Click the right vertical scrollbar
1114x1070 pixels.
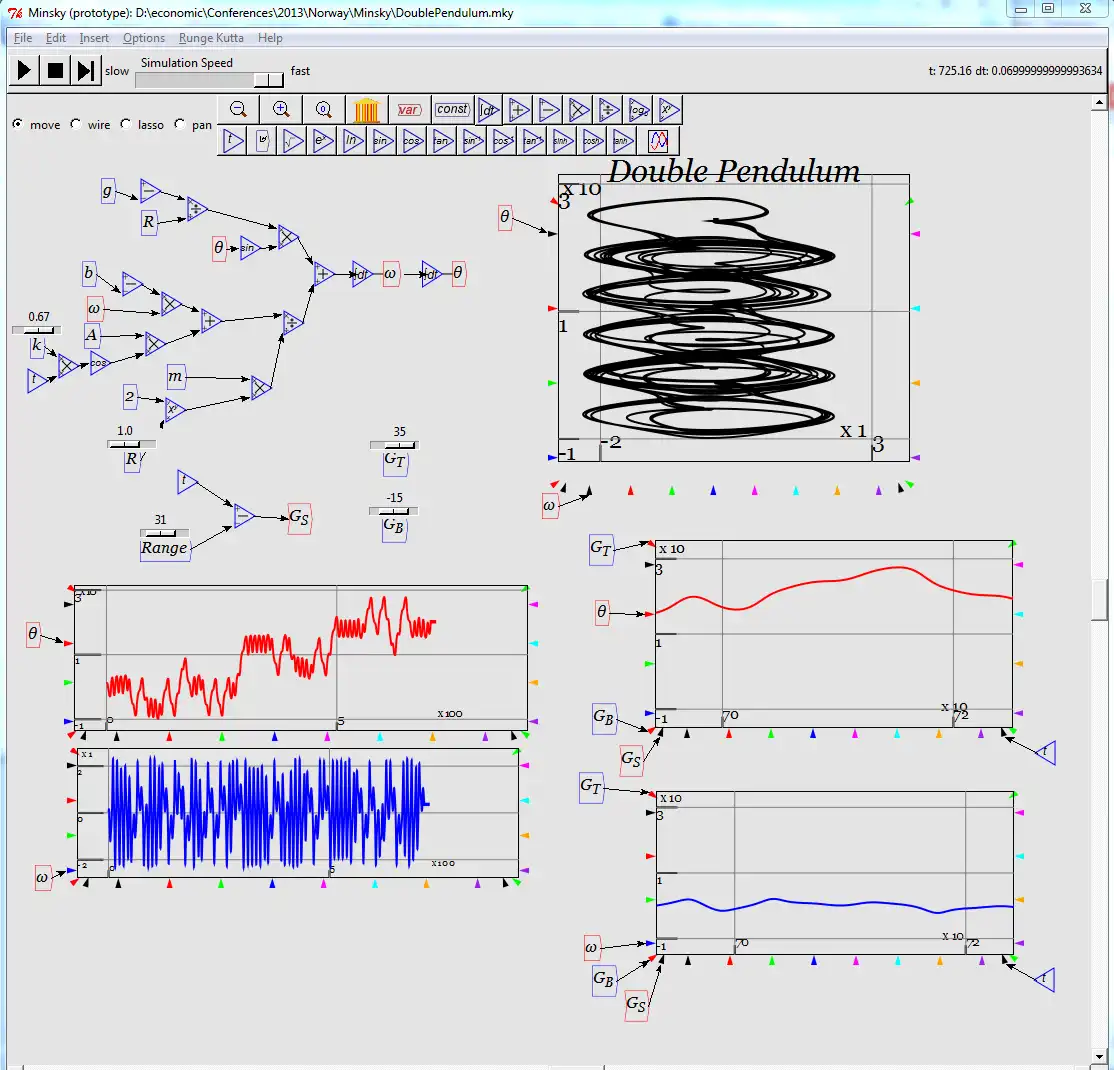point(1106,500)
